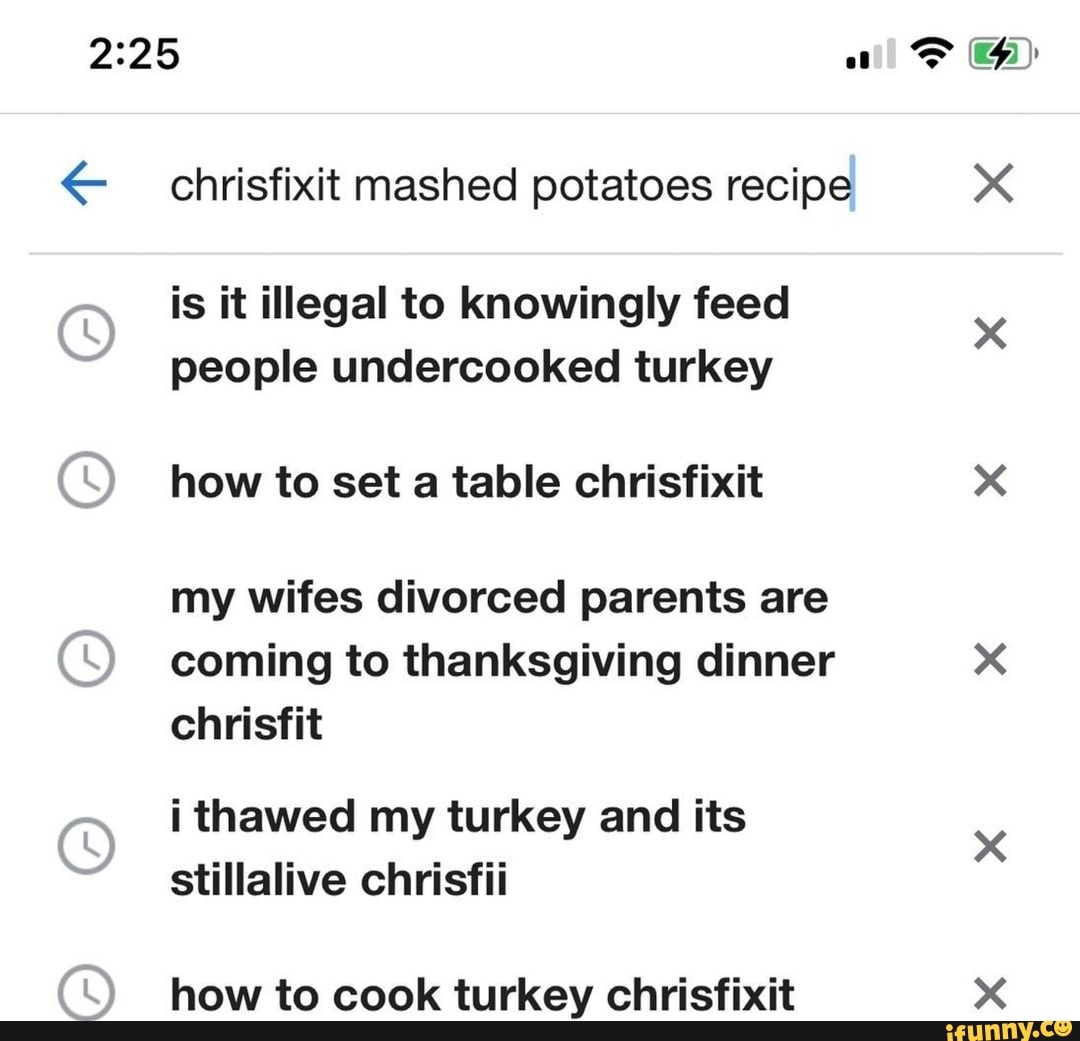This screenshot has height=1041, width=1080.
Task: Delete the thawed turkey suggestion with its X
Action: pos(990,847)
